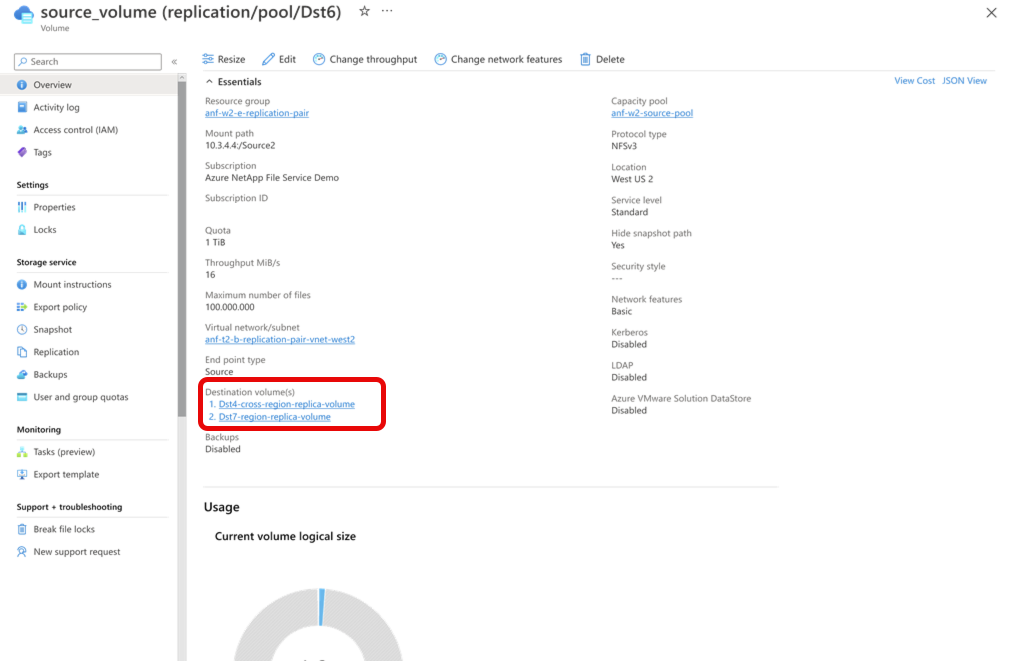Click the Resize button label
Image resolution: width=1012 pixels, height=661 pixels.
point(231,59)
